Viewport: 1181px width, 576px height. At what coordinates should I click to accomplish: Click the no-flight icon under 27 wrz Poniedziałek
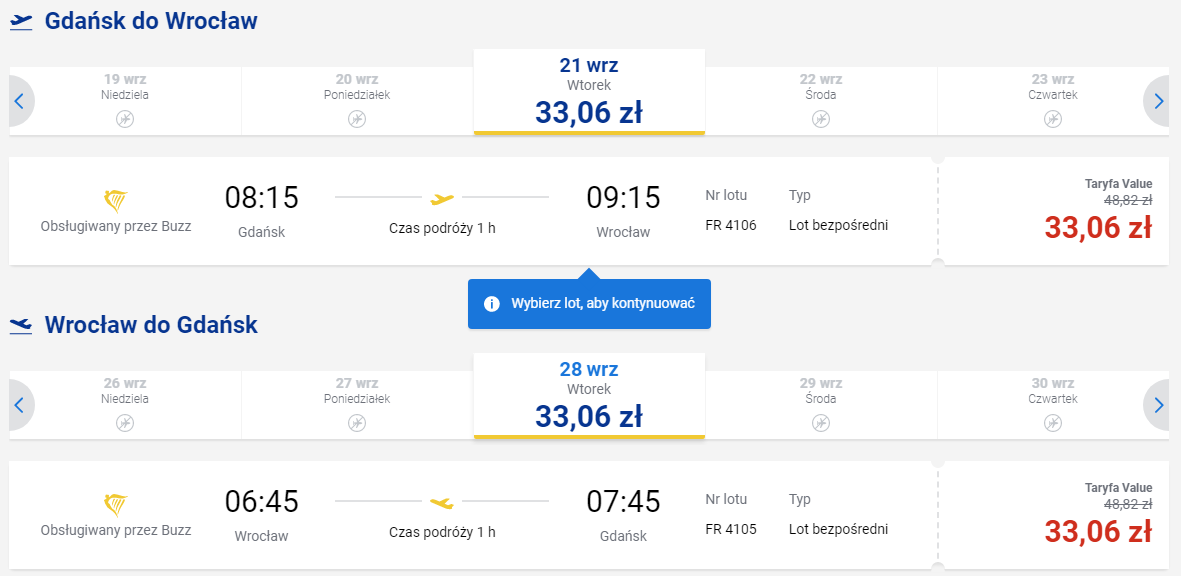coord(357,423)
